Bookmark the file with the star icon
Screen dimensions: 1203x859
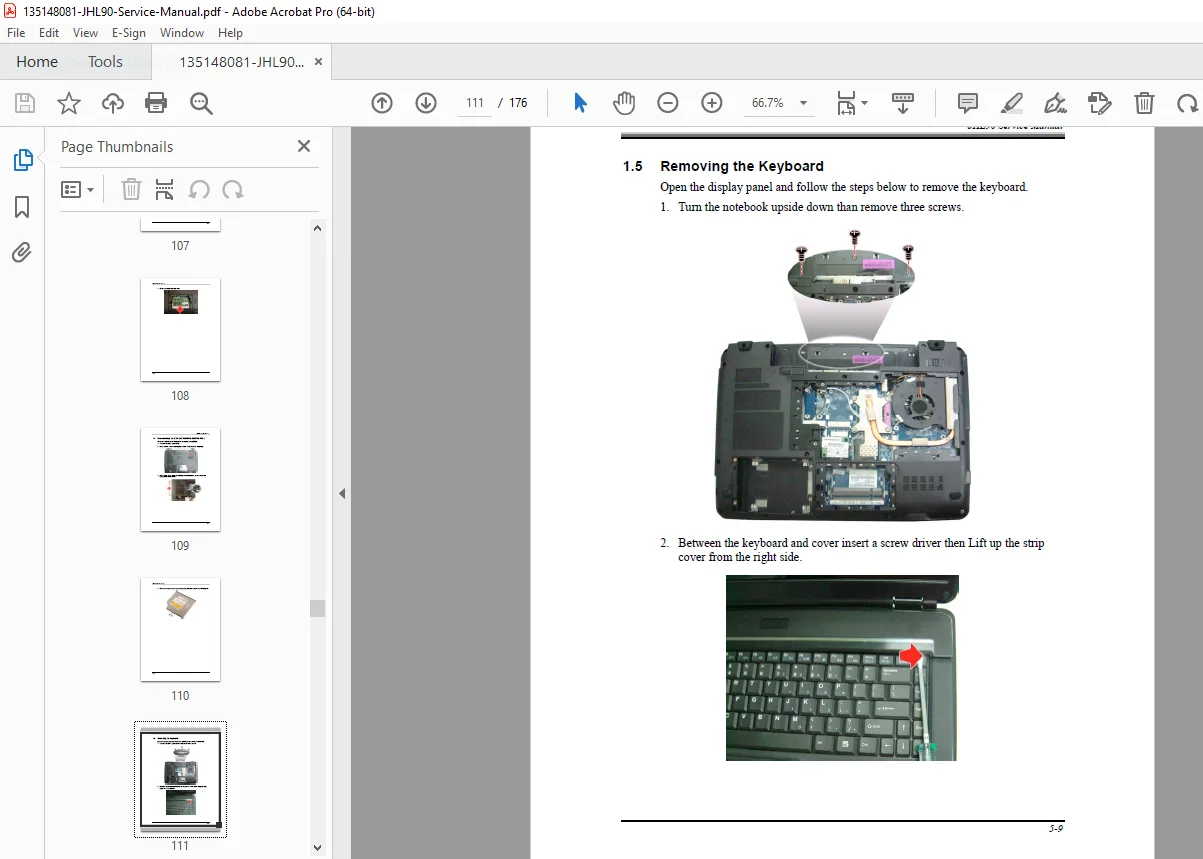pos(68,103)
